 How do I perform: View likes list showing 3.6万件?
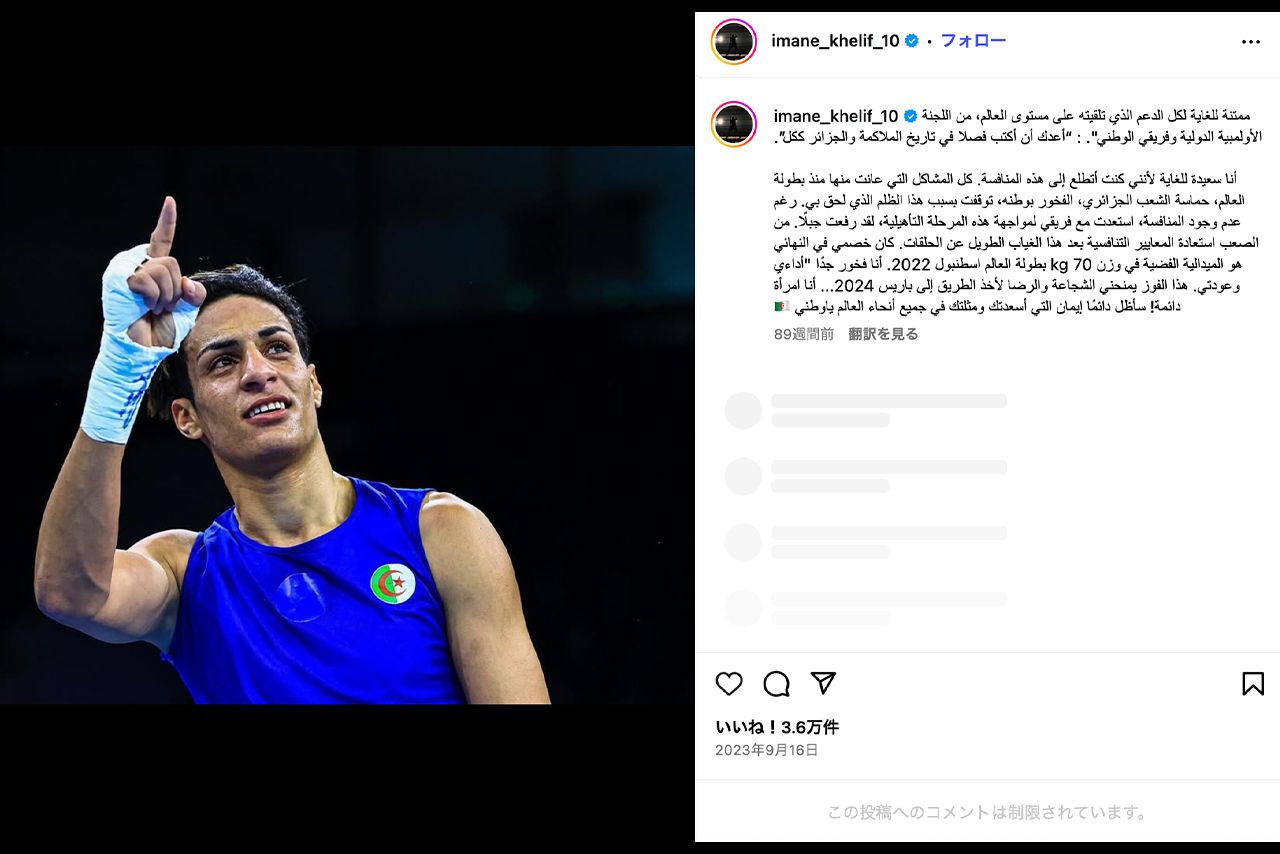point(777,727)
